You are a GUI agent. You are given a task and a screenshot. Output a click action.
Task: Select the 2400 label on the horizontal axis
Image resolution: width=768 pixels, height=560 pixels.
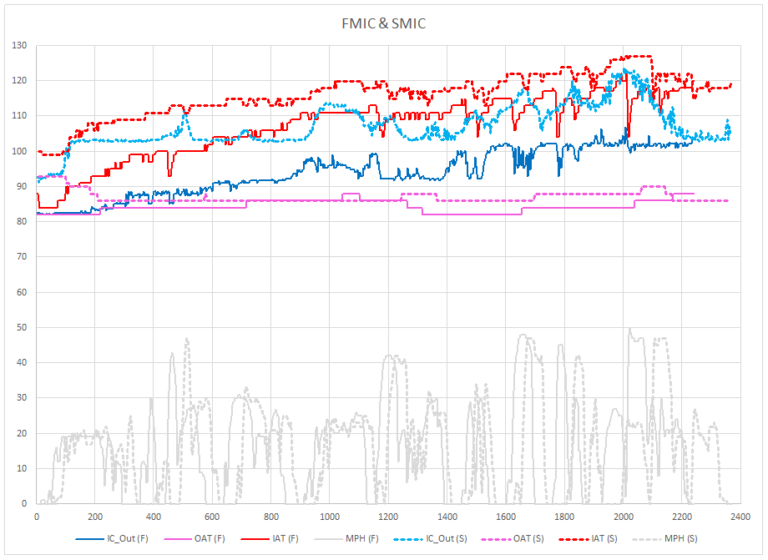(x=739, y=517)
